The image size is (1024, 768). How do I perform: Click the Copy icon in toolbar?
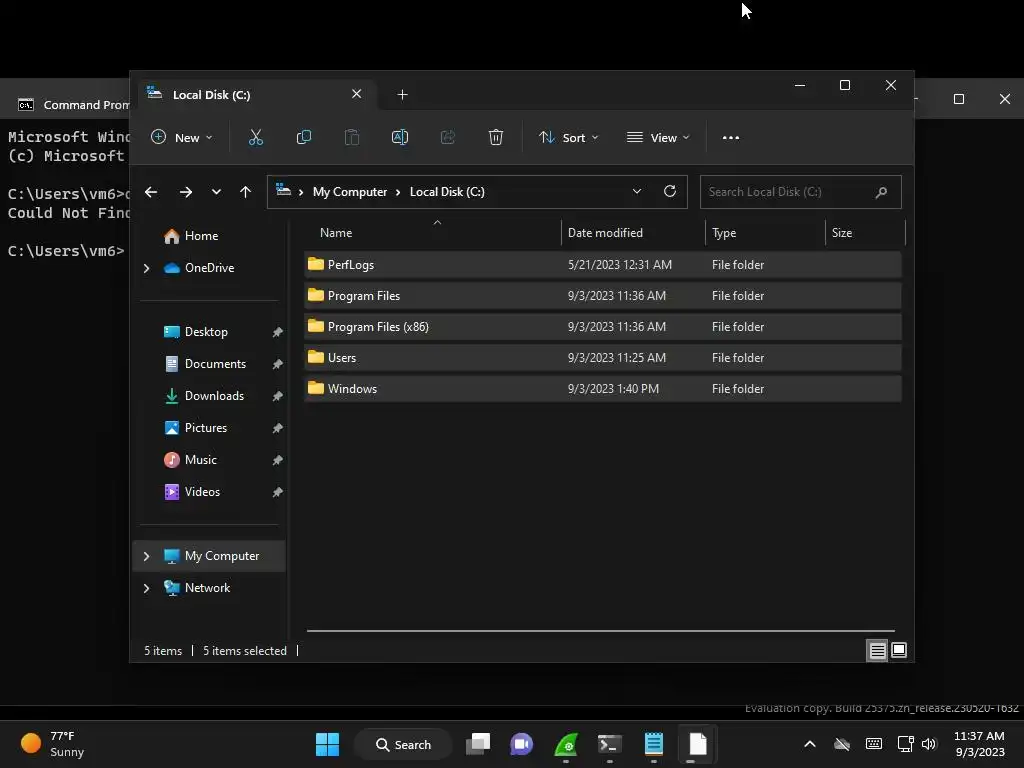pyautogui.click(x=304, y=138)
